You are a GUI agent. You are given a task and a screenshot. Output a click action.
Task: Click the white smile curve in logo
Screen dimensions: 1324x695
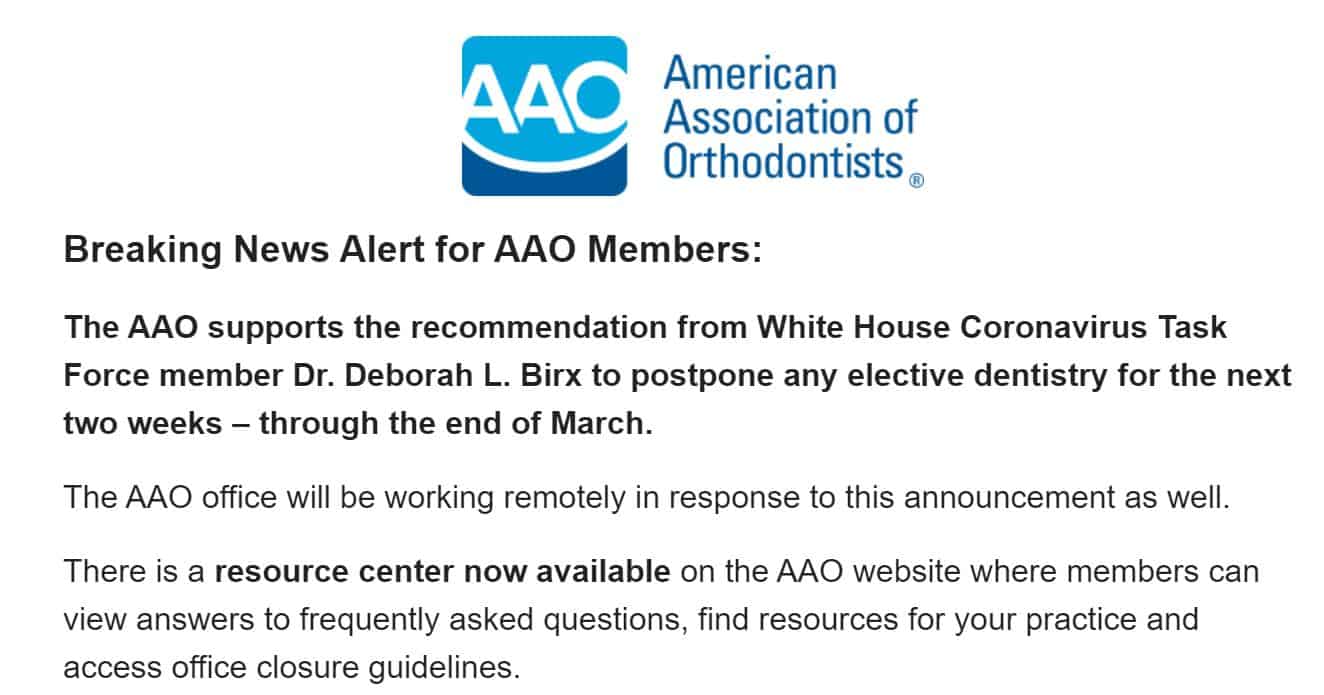pos(544,148)
